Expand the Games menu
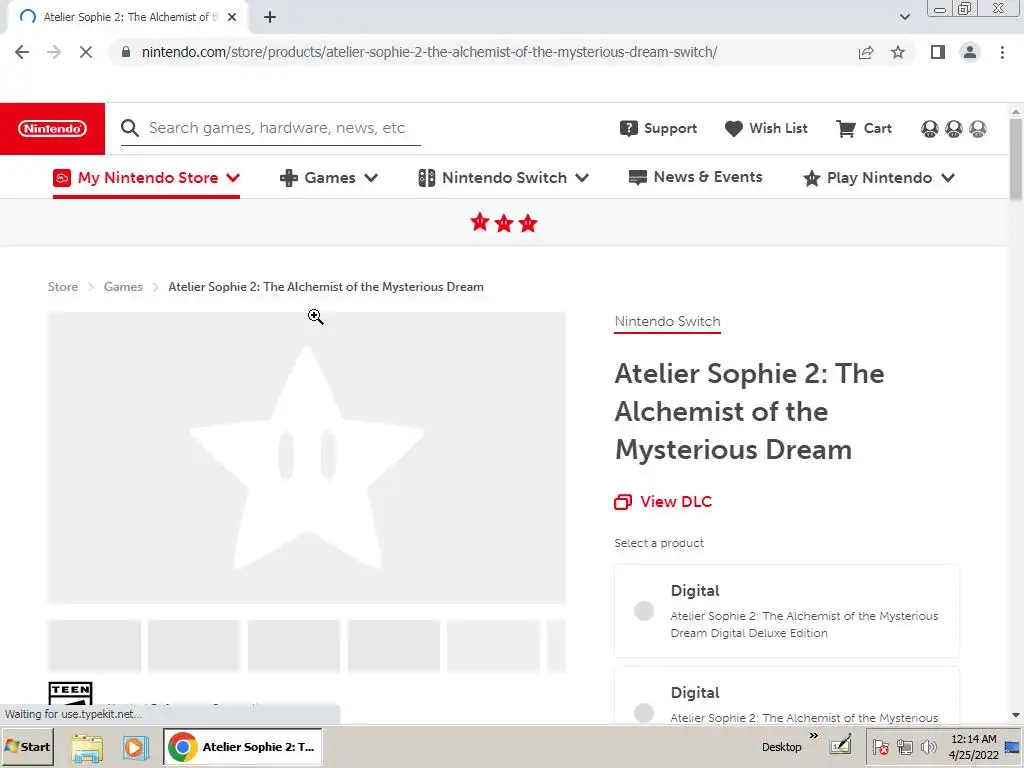The image size is (1024, 768). coord(328,178)
